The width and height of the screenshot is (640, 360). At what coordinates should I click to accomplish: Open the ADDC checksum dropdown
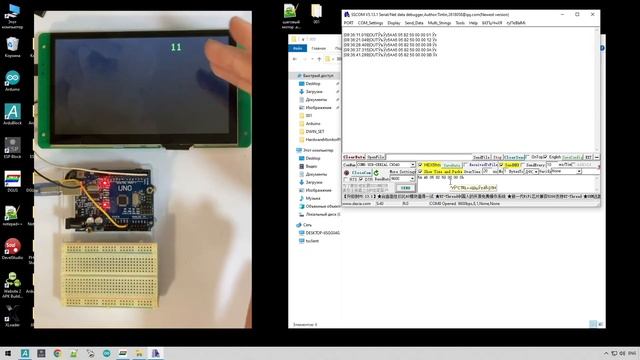click(531, 171)
